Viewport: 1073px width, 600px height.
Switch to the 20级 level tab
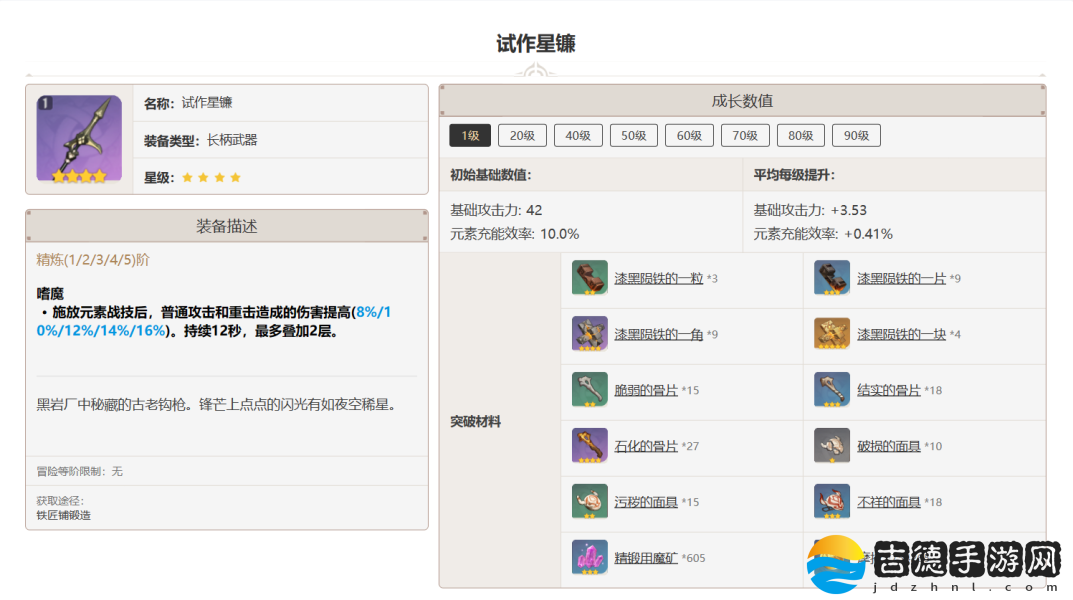coord(522,136)
